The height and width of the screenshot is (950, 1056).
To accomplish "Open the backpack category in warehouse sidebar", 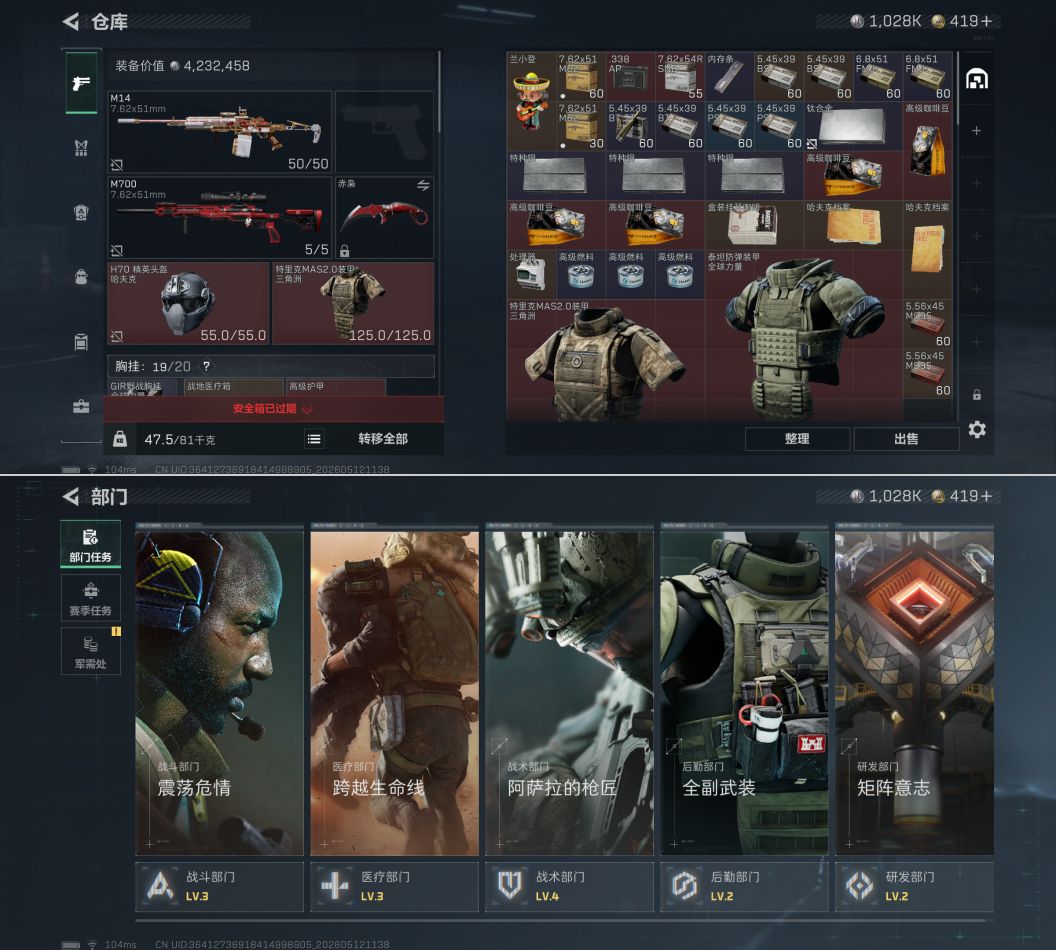I will tap(81, 277).
